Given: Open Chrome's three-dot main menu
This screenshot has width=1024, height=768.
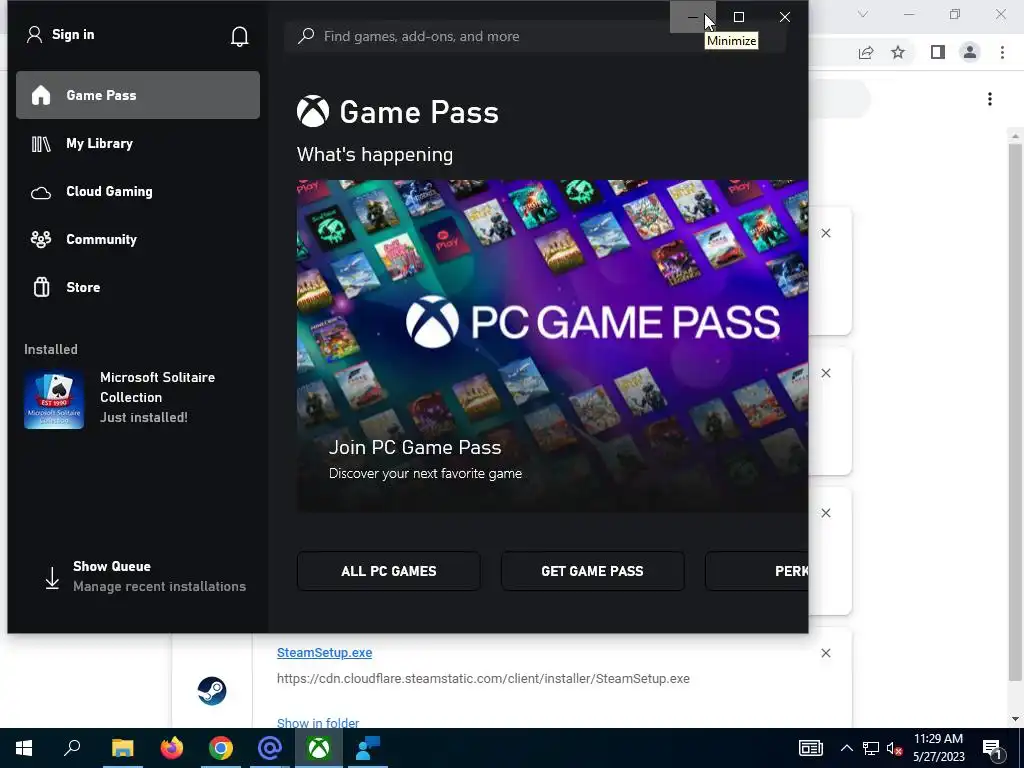Looking at the screenshot, I should 1002,52.
